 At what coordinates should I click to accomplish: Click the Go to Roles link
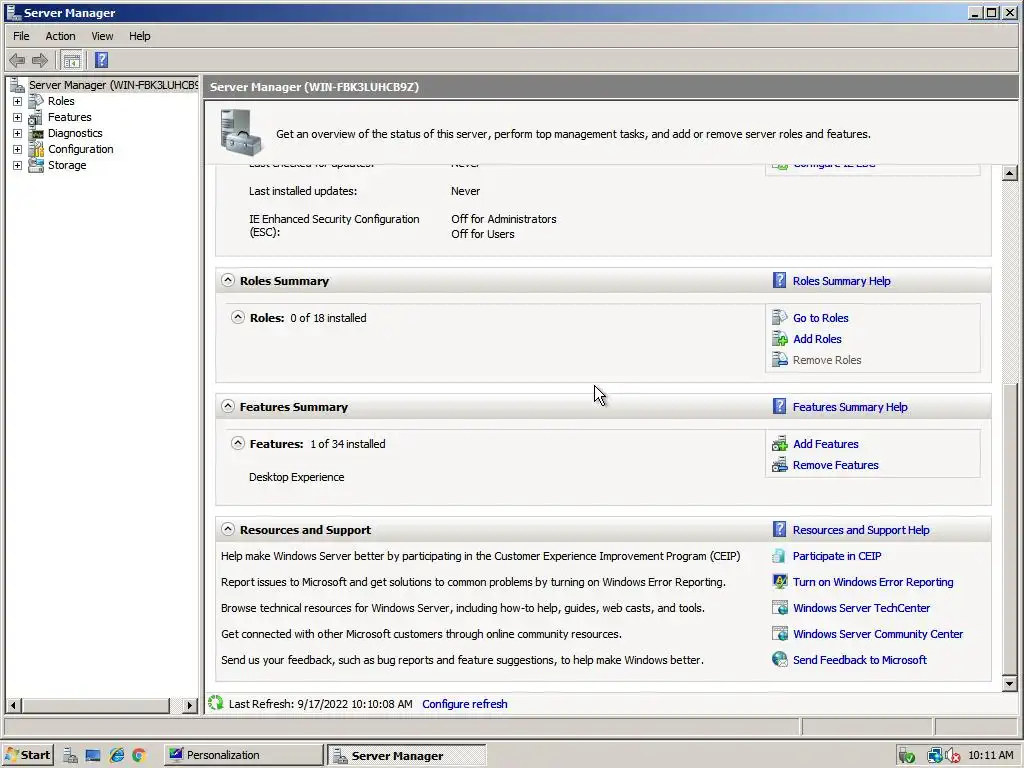pos(820,318)
